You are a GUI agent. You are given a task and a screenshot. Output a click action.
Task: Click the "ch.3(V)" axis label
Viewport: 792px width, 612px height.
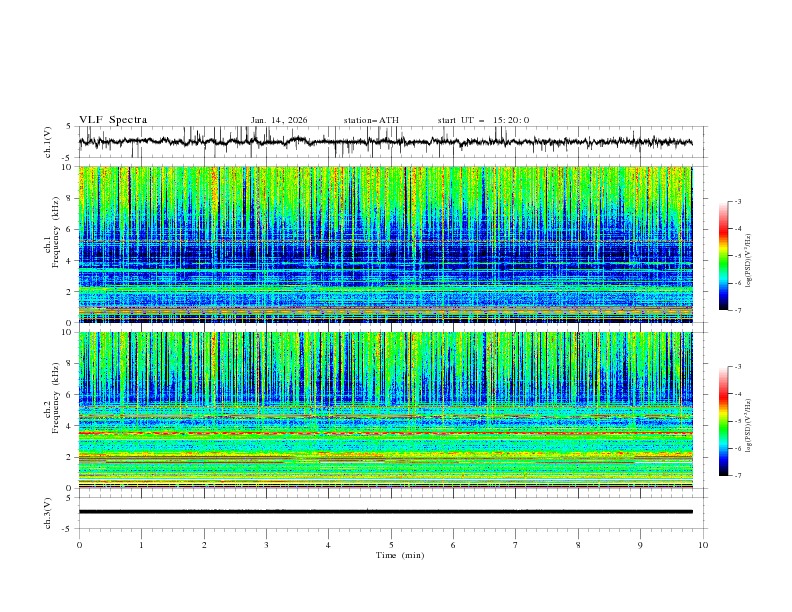[48, 513]
